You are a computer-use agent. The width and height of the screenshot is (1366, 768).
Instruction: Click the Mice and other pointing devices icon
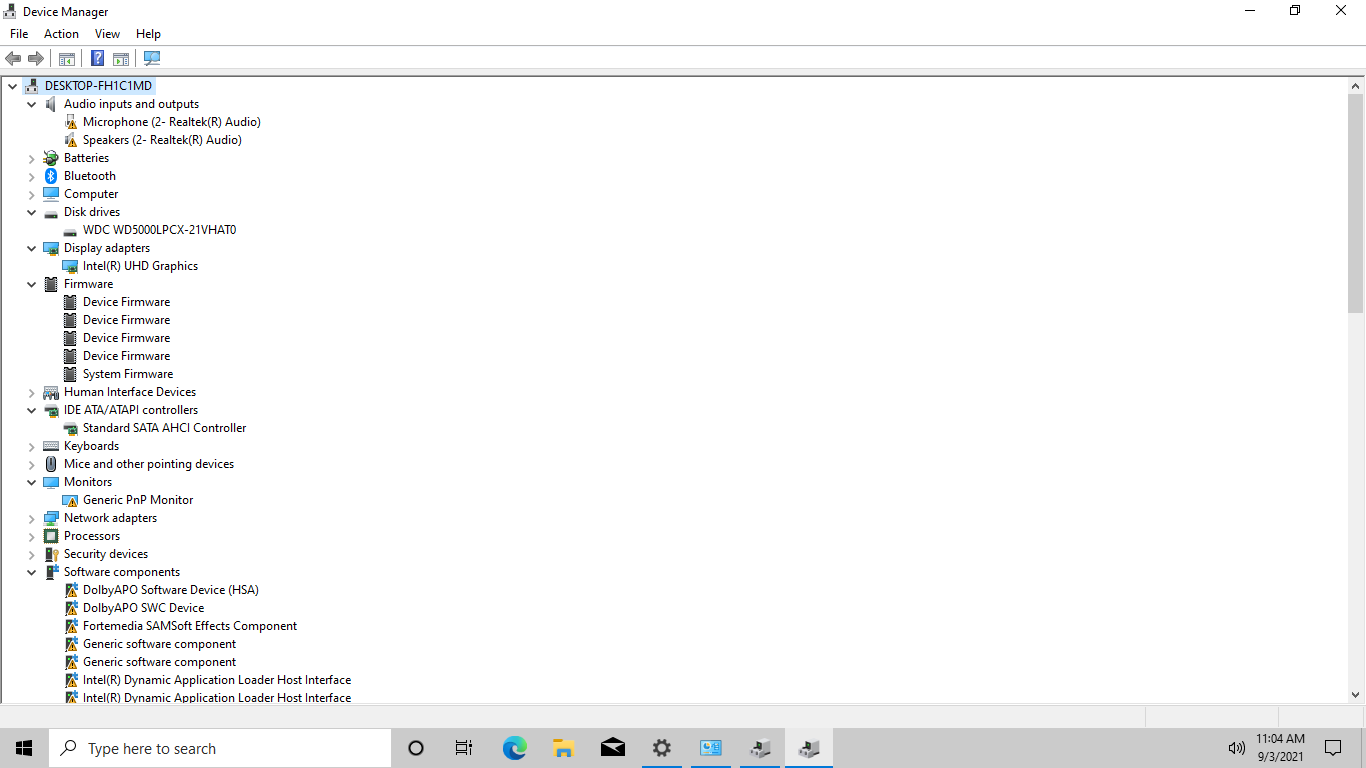click(51, 464)
